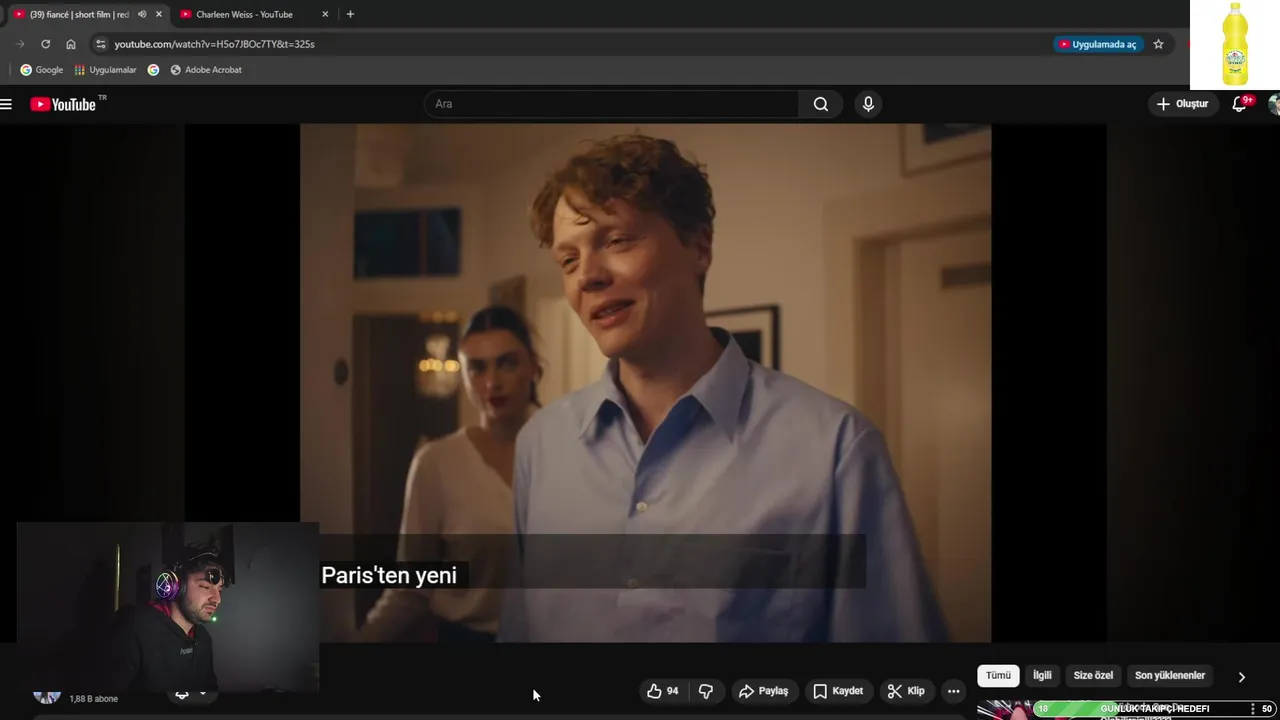Share the video via Paylaş
This screenshot has height=720, width=1280.
[764, 691]
